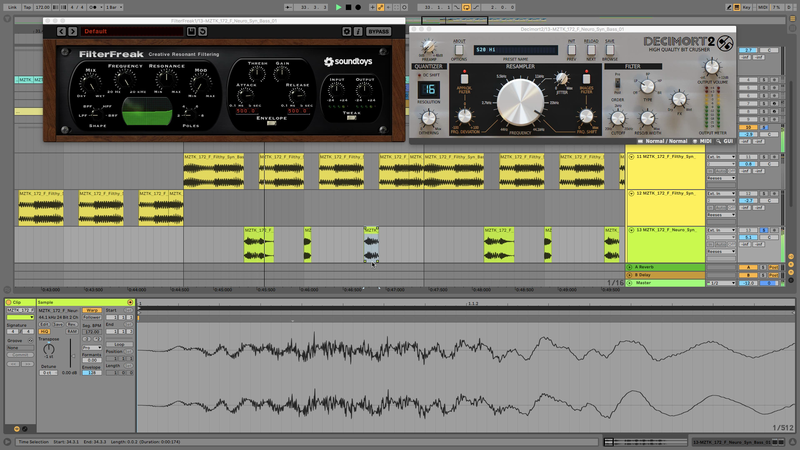The height and width of the screenshot is (450, 800).
Task: Click the MIDI Arrangement Overdub plus button
Action: point(372,7)
